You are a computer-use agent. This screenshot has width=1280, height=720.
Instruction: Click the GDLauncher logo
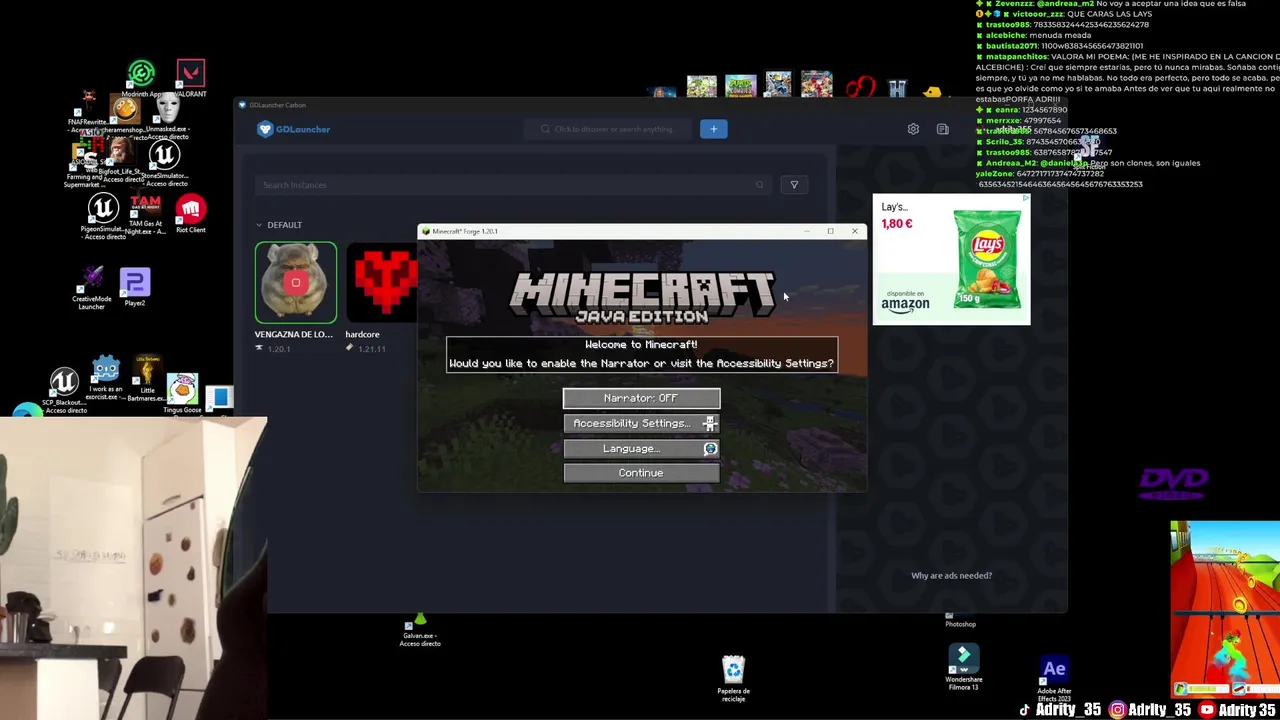[x=294, y=129]
